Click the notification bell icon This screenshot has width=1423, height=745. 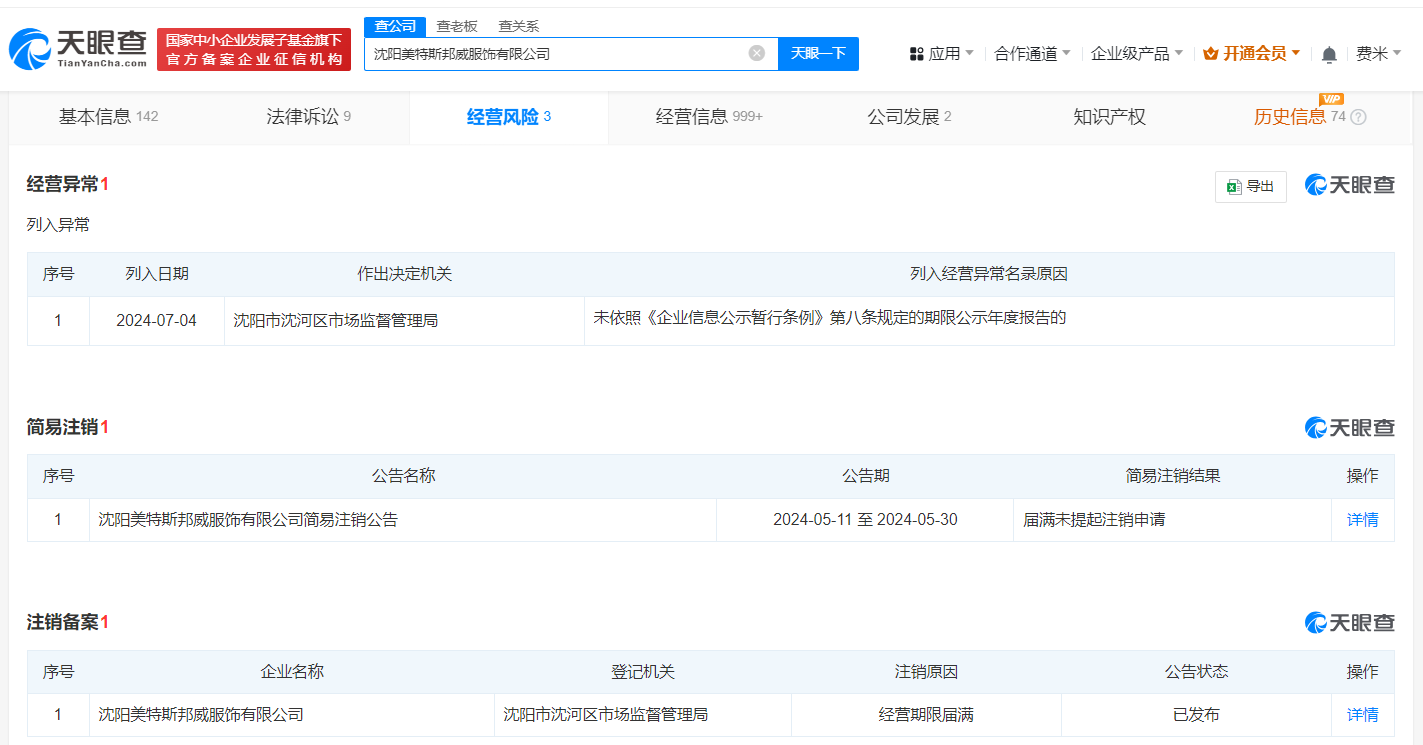pyautogui.click(x=1329, y=53)
